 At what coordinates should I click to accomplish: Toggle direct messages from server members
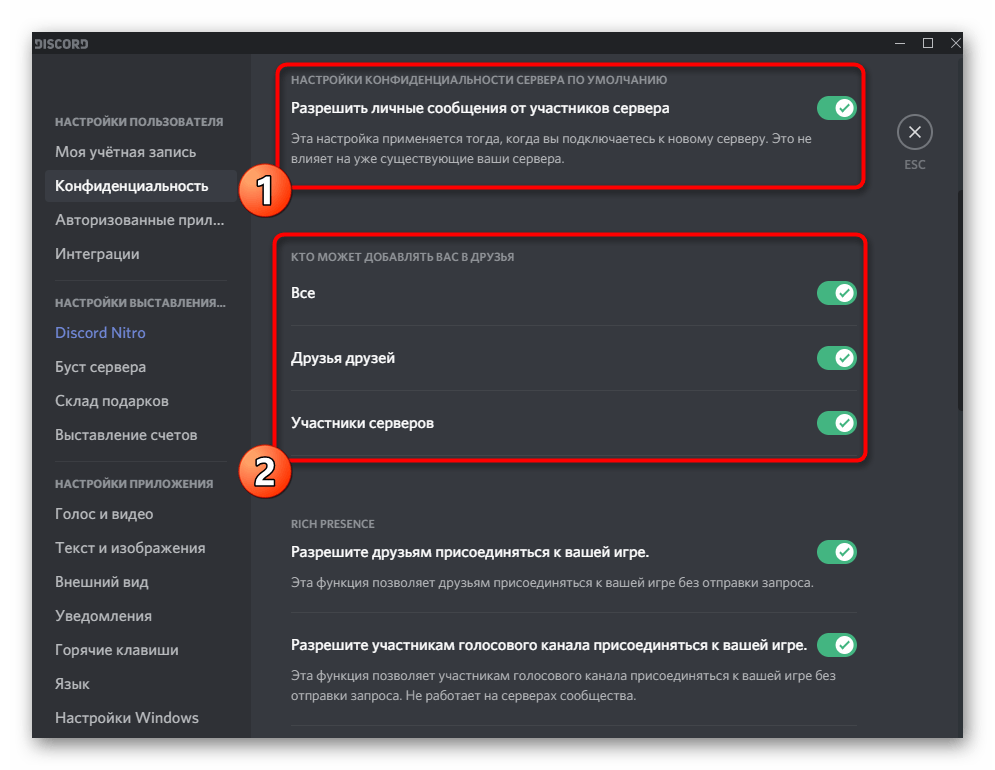[836, 108]
